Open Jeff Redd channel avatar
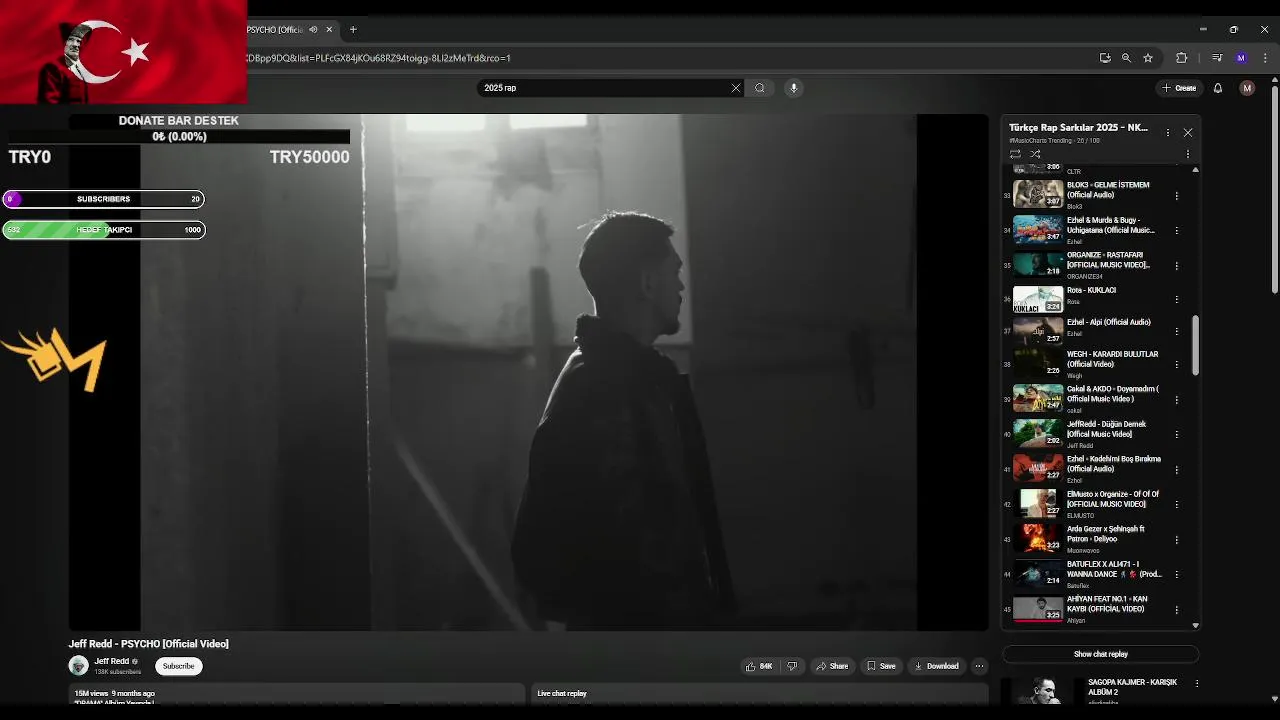The width and height of the screenshot is (1280, 720). coord(78,666)
